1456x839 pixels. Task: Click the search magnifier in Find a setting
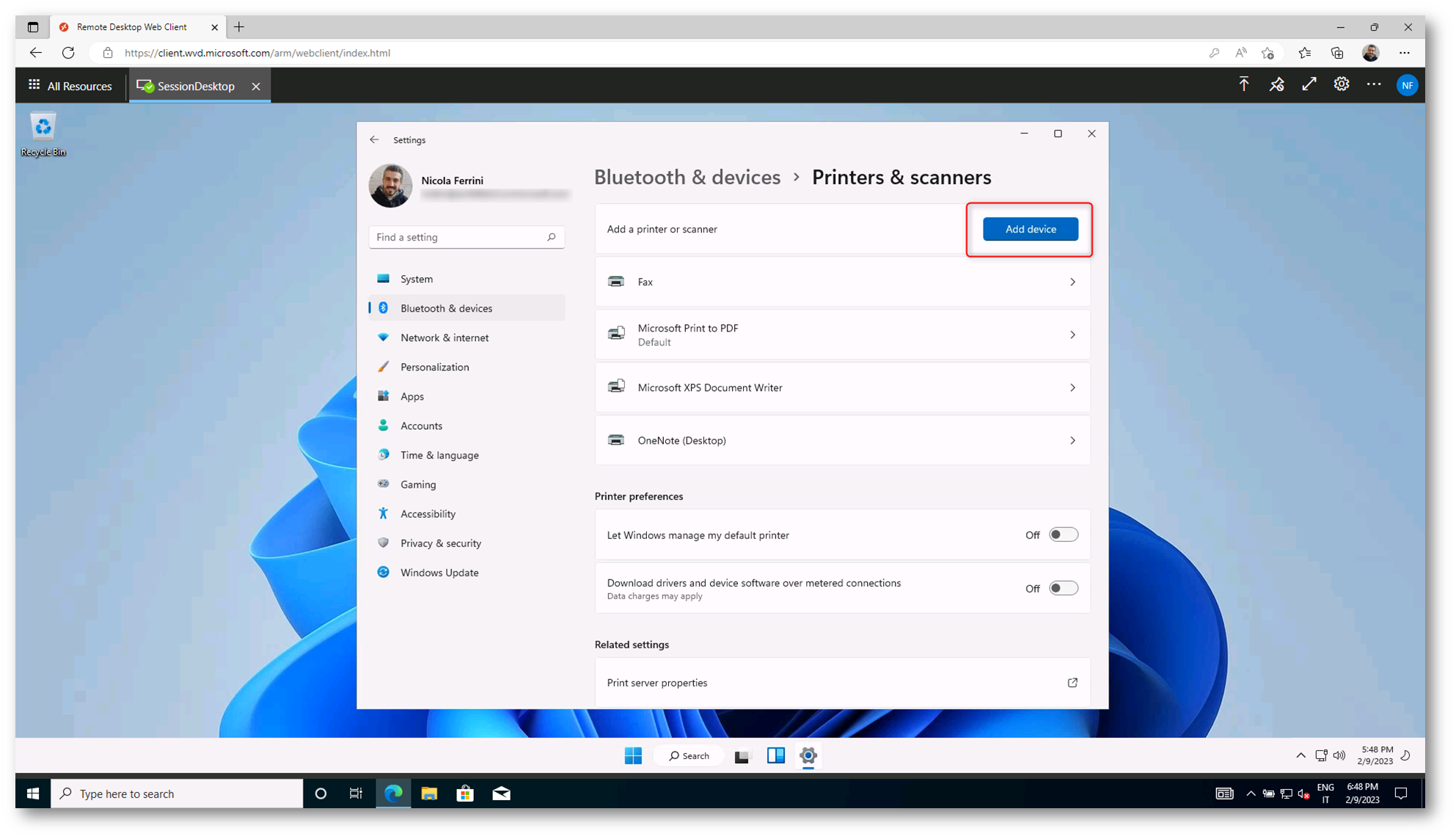[x=552, y=237]
